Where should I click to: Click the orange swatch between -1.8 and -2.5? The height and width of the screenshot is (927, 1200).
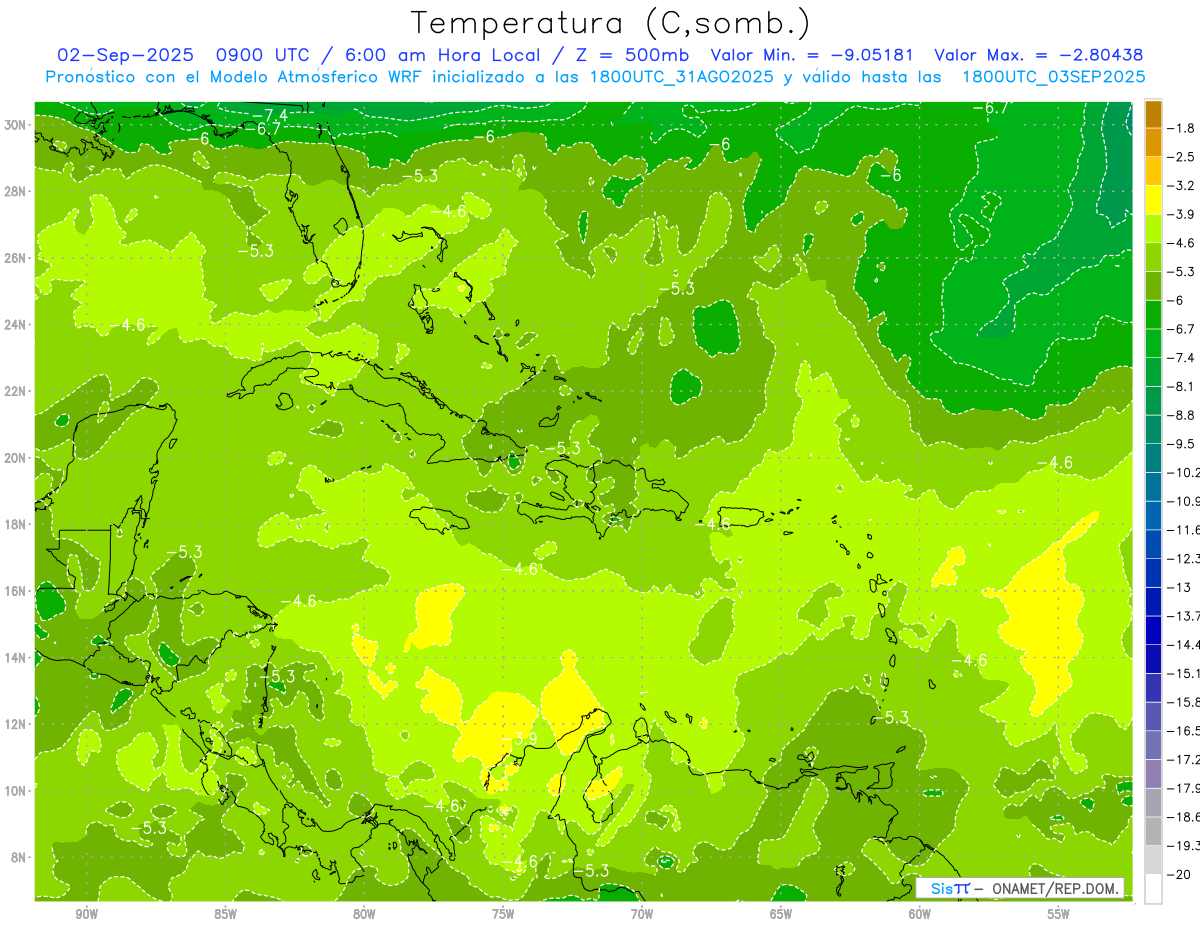[x=1153, y=143]
